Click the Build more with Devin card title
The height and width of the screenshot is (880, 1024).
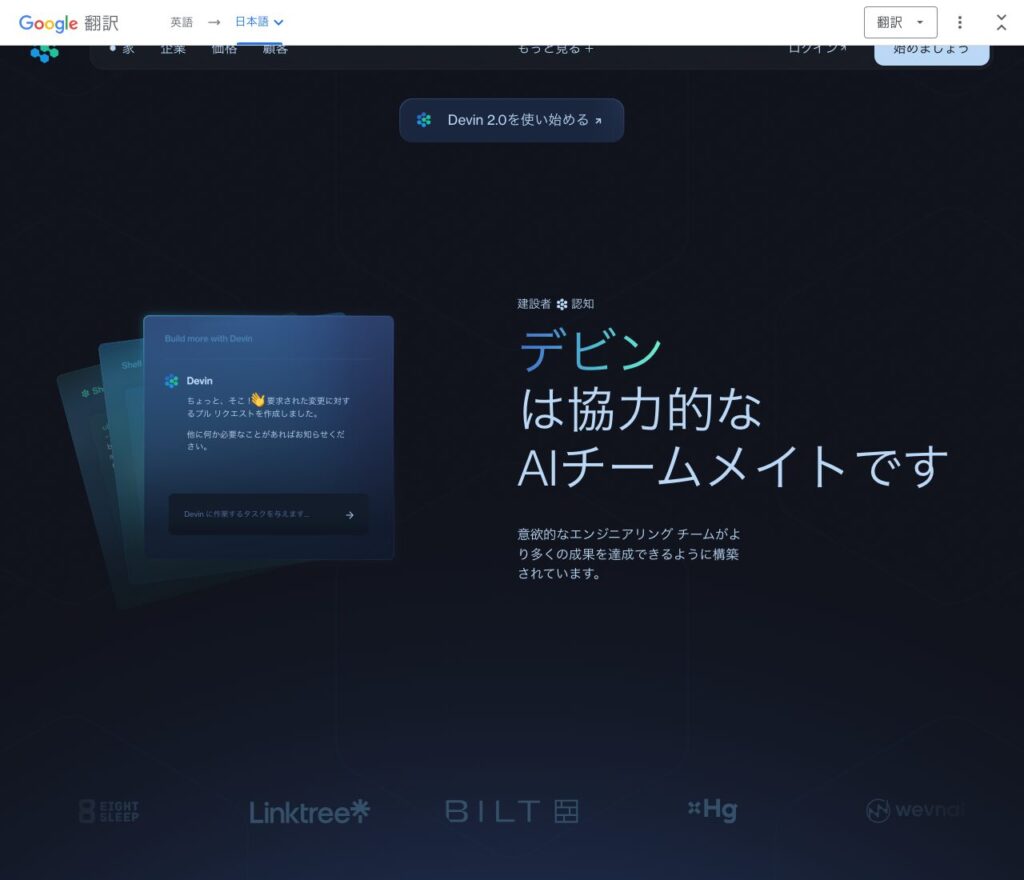tap(208, 338)
